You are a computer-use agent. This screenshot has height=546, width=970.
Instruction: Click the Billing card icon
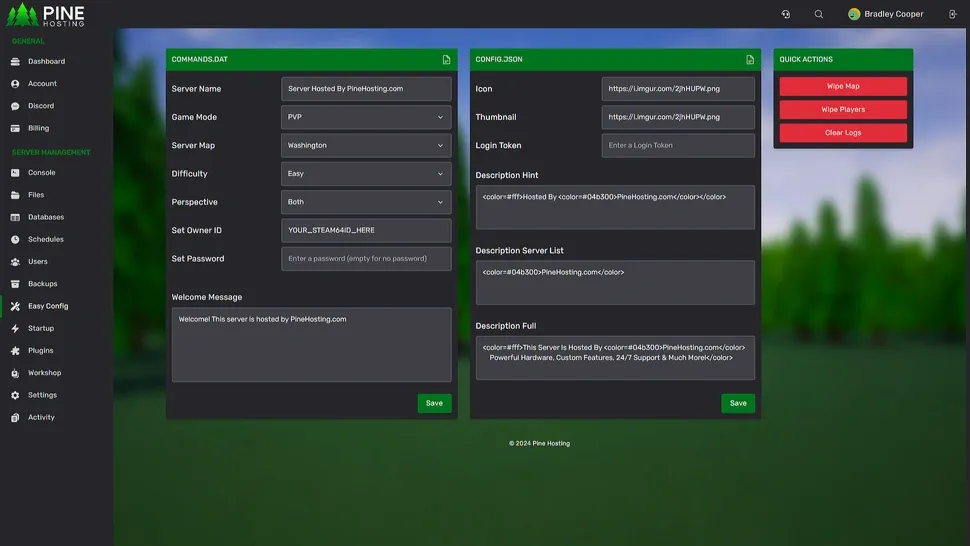point(15,128)
